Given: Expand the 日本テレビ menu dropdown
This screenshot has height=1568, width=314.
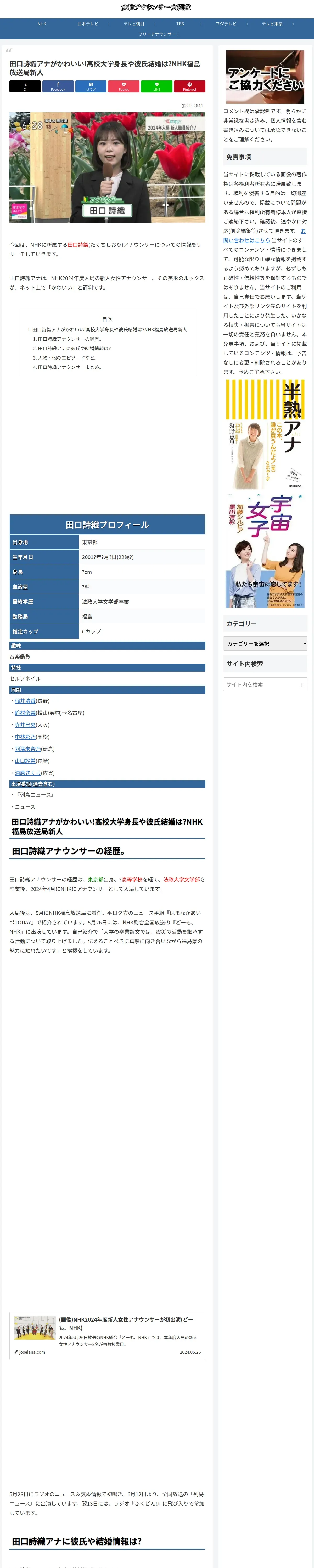Looking at the screenshot, I should [109, 24].
